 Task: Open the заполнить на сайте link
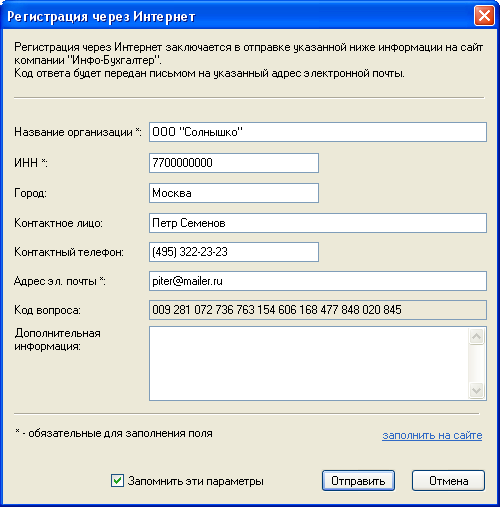432,435
